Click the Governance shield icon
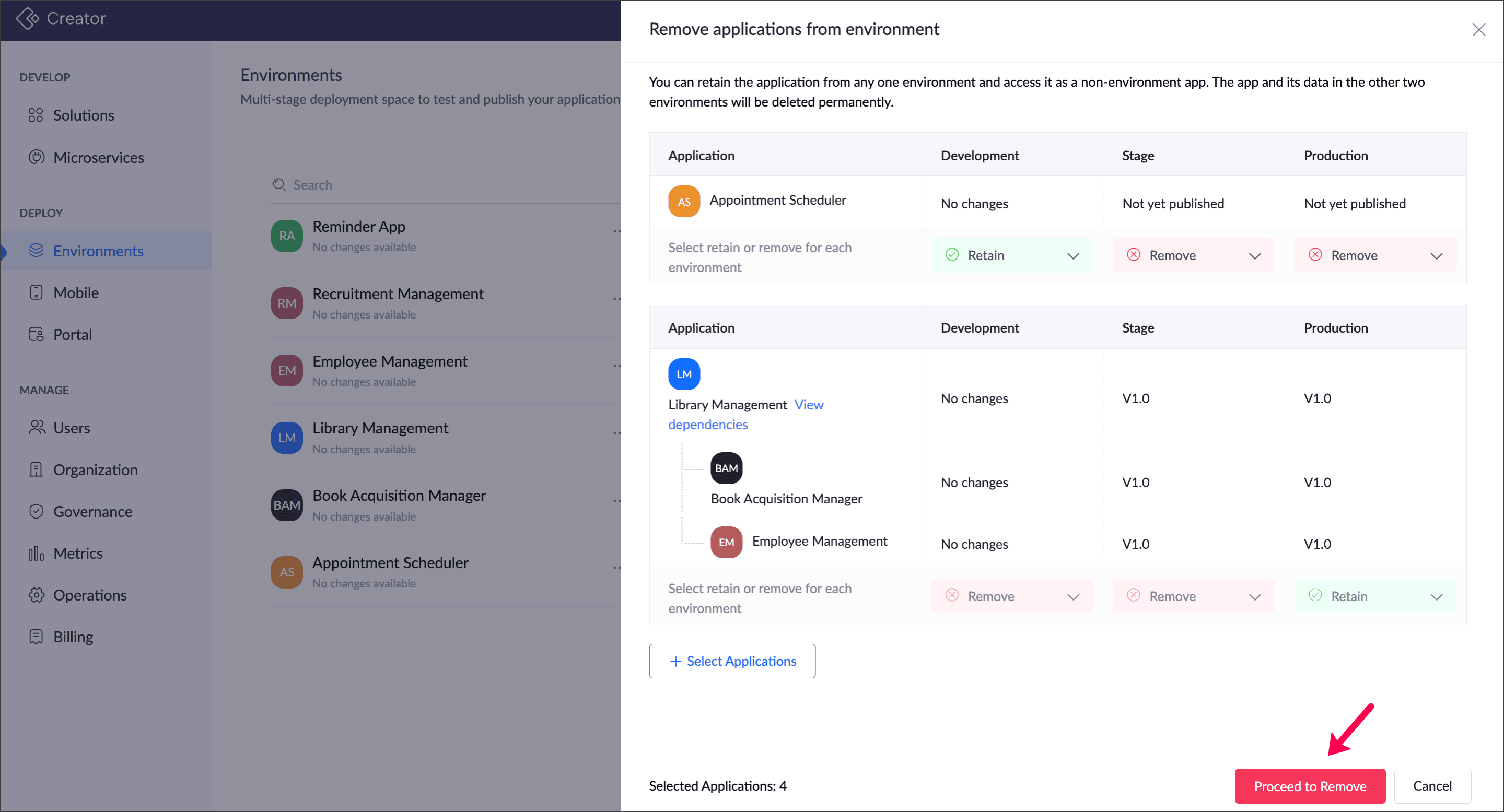 tap(36, 511)
